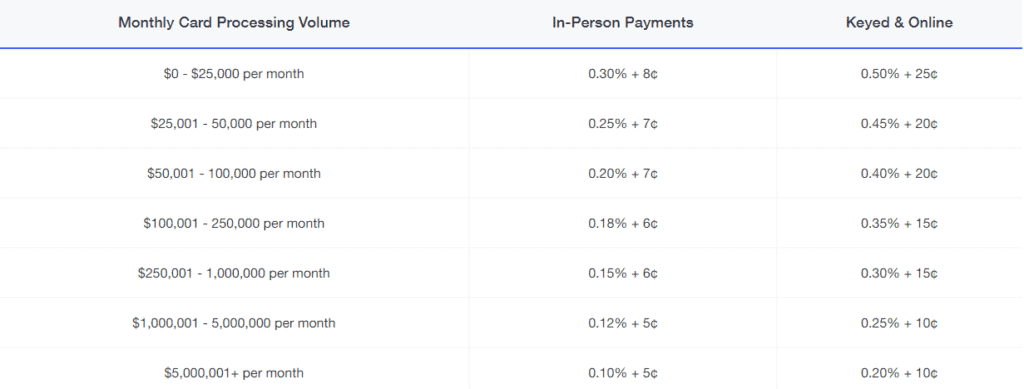Image resolution: width=1024 pixels, height=389 pixels.
Task: Click the 0.20% + 10¢ keyed rate
Action: (899, 373)
